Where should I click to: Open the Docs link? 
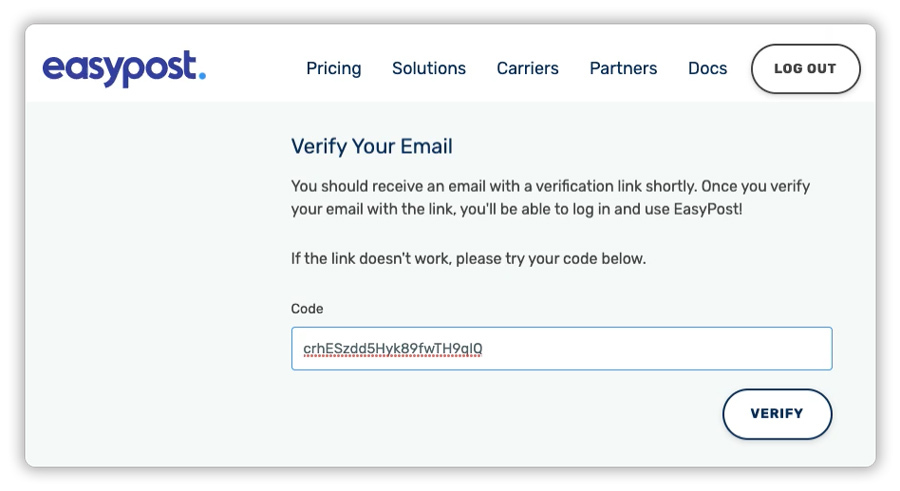click(x=707, y=69)
